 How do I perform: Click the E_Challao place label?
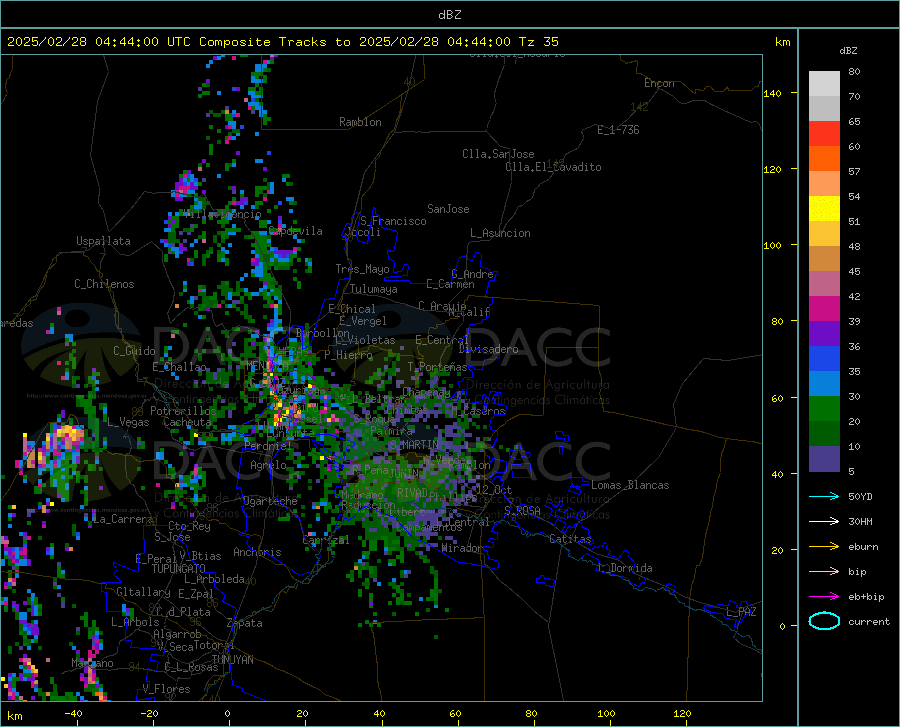pyautogui.click(x=179, y=367)
